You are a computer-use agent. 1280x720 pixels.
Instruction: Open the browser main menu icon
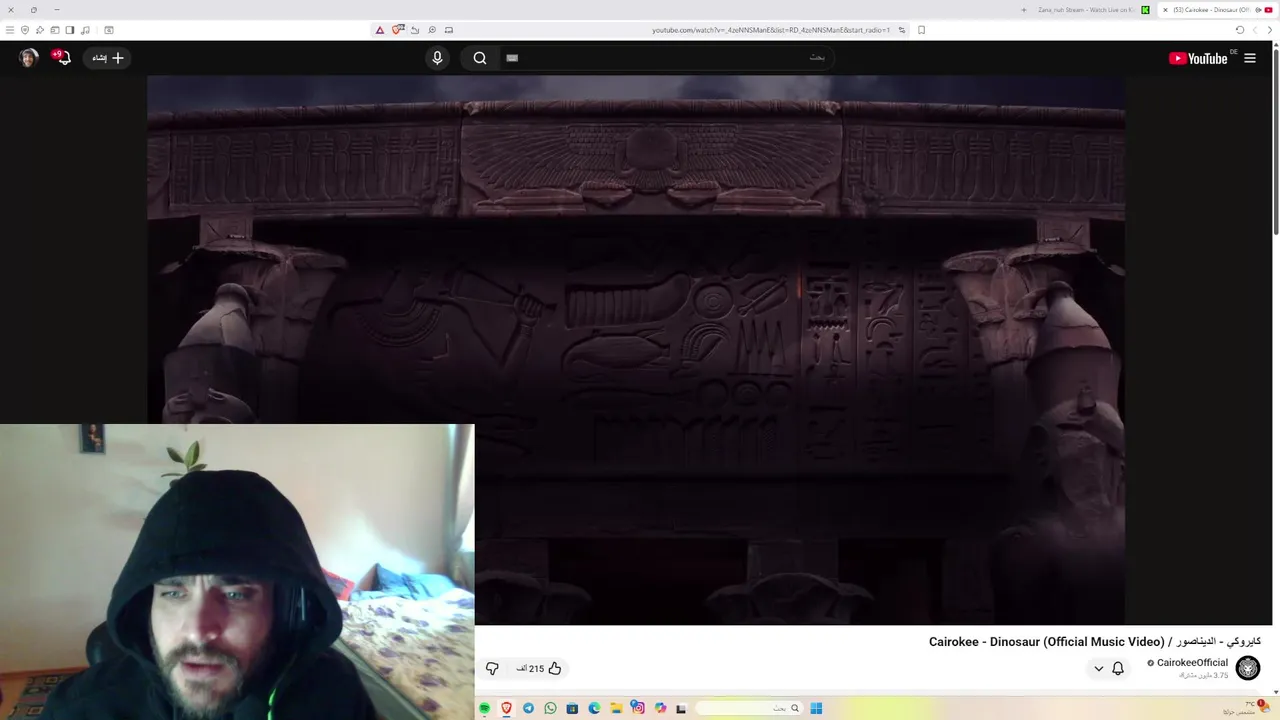click(10, 30)
